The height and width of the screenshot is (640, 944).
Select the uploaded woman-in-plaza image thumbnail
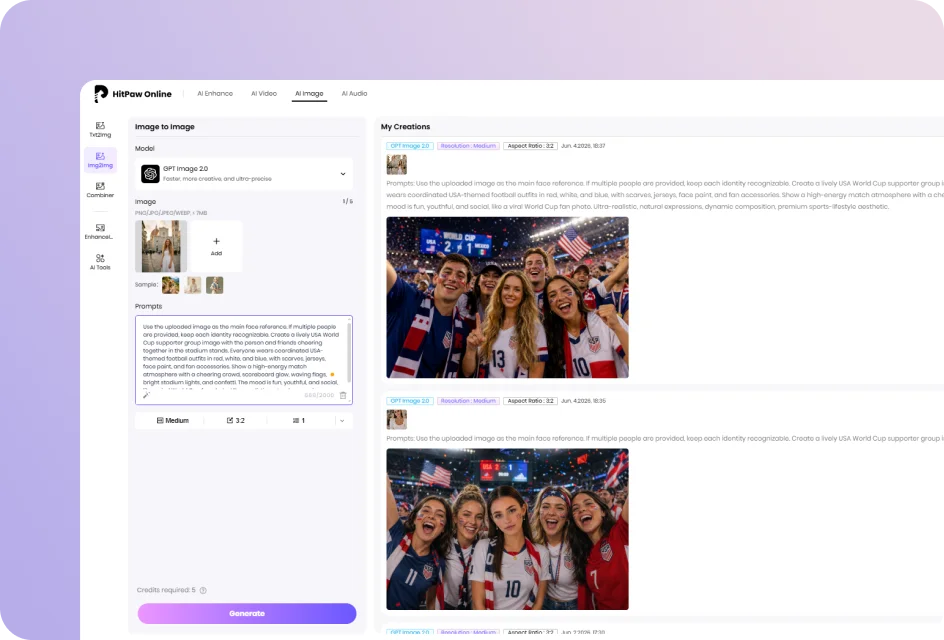[161, 246]
